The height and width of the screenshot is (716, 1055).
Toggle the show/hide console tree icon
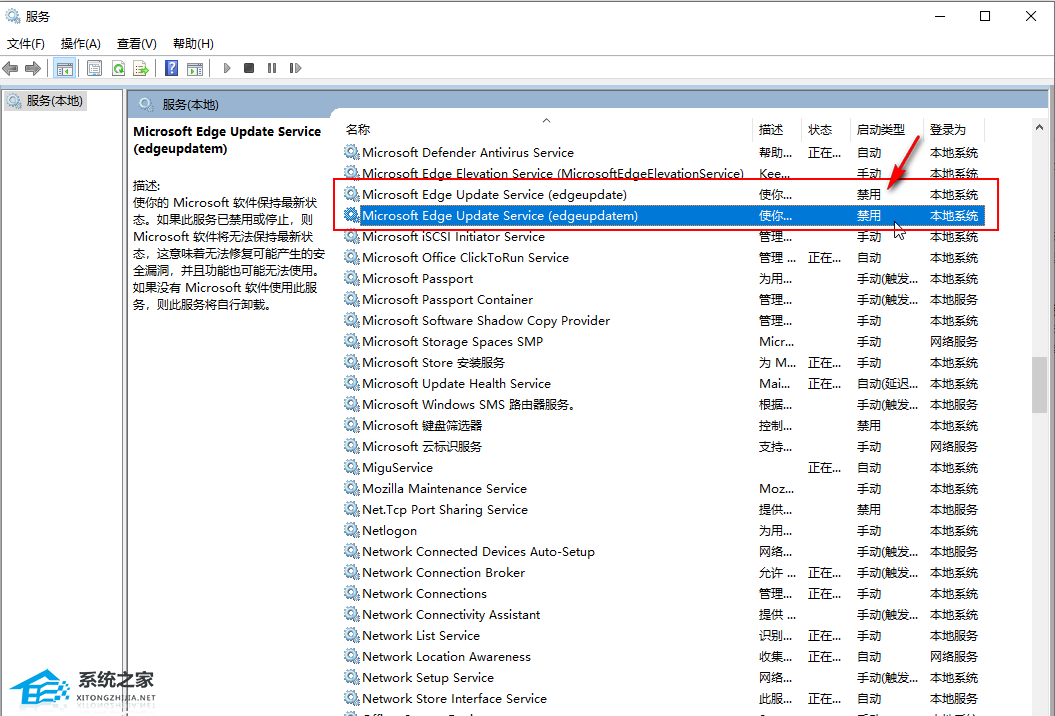click(65, 68)
